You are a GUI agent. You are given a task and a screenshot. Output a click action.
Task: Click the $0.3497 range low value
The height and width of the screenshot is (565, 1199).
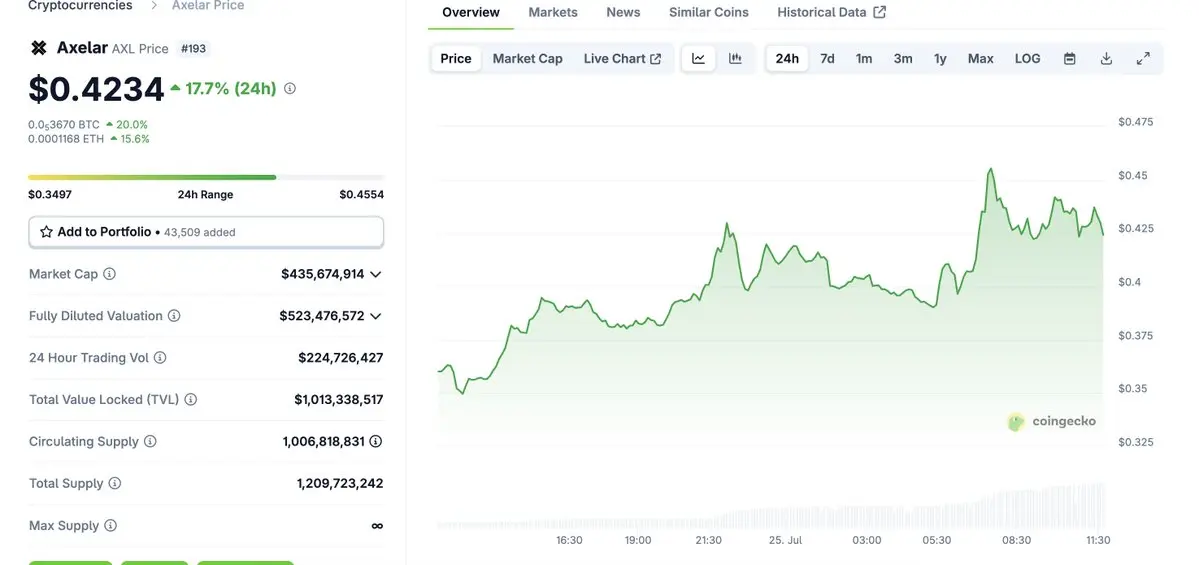point(50,194)
